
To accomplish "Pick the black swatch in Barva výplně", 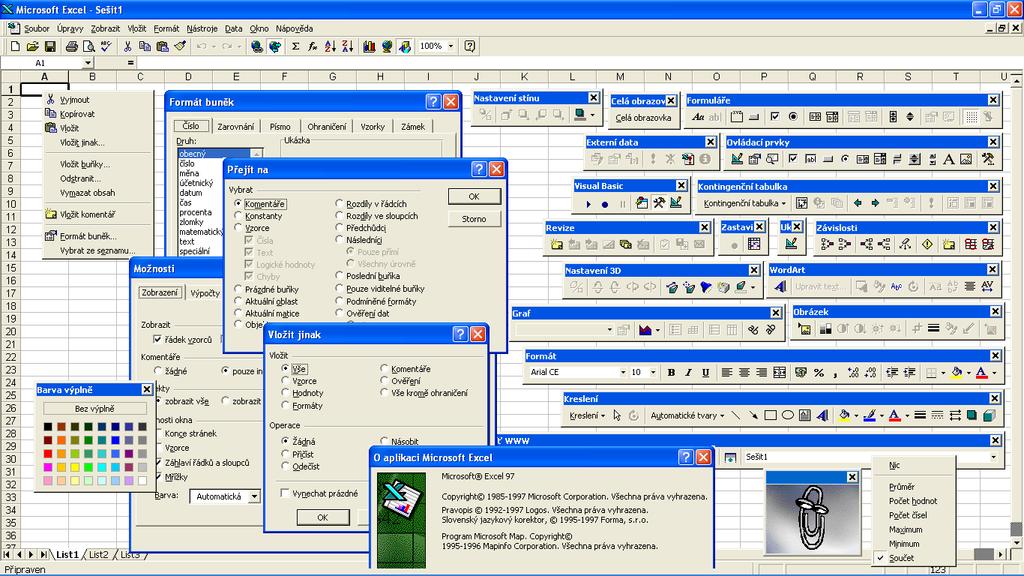I will [48, 427].
